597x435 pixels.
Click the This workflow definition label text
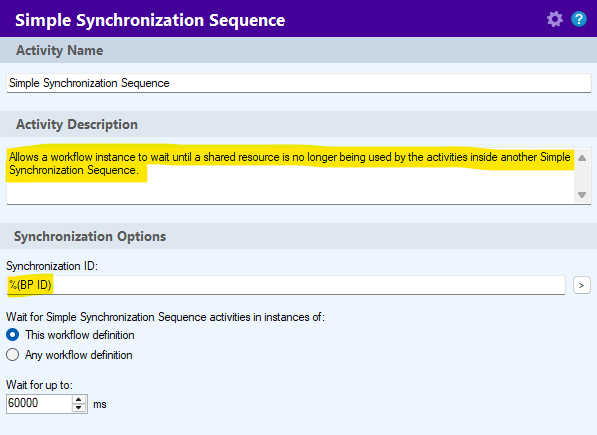coord(80,335)
